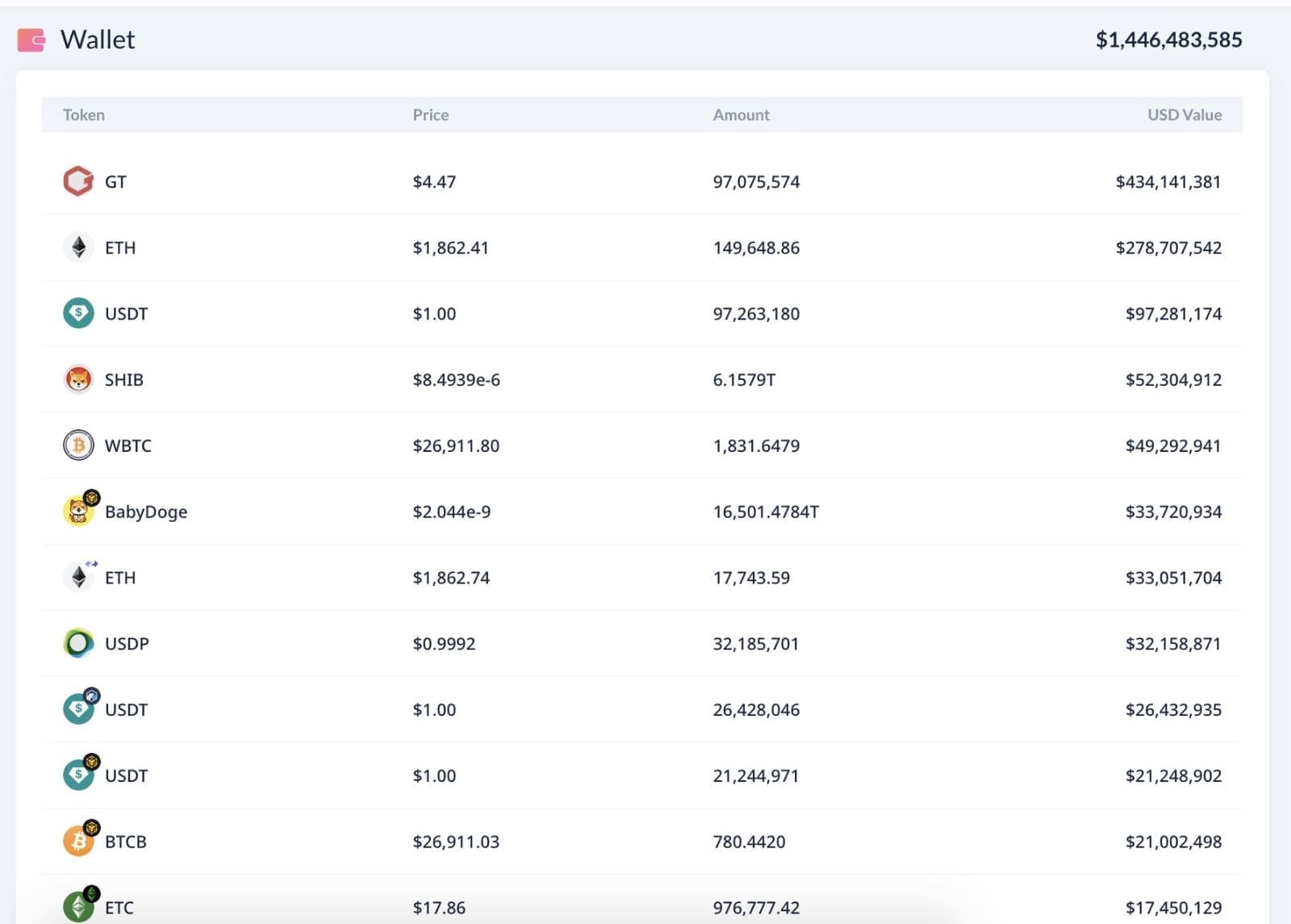Click WBTC amount 1,831.6479
1291x924 pixels.
[756, 445]
